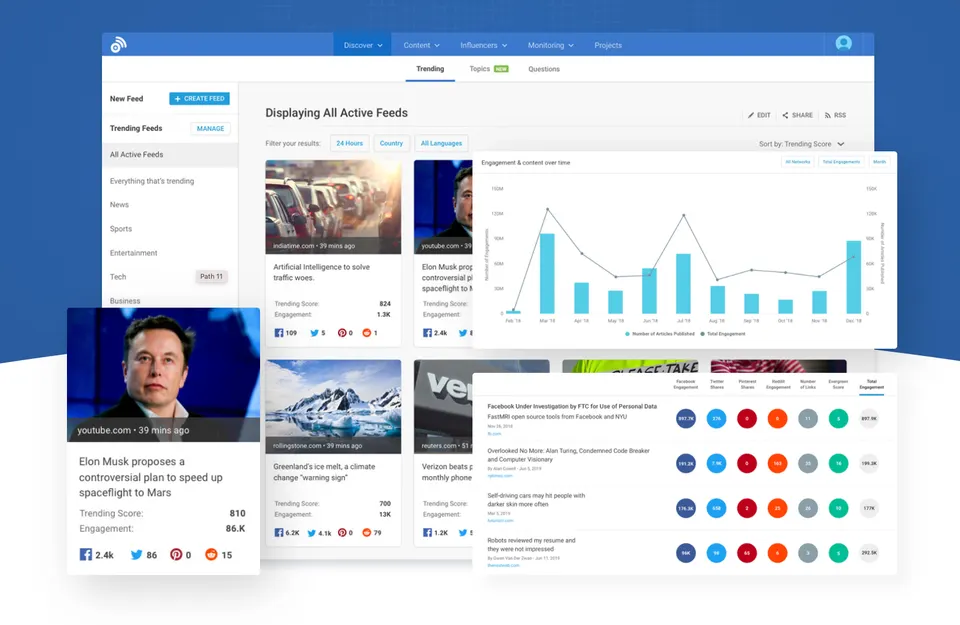Open the 24 Hours filter
This screenshot has height=625, width=960.
pos(349,143)
